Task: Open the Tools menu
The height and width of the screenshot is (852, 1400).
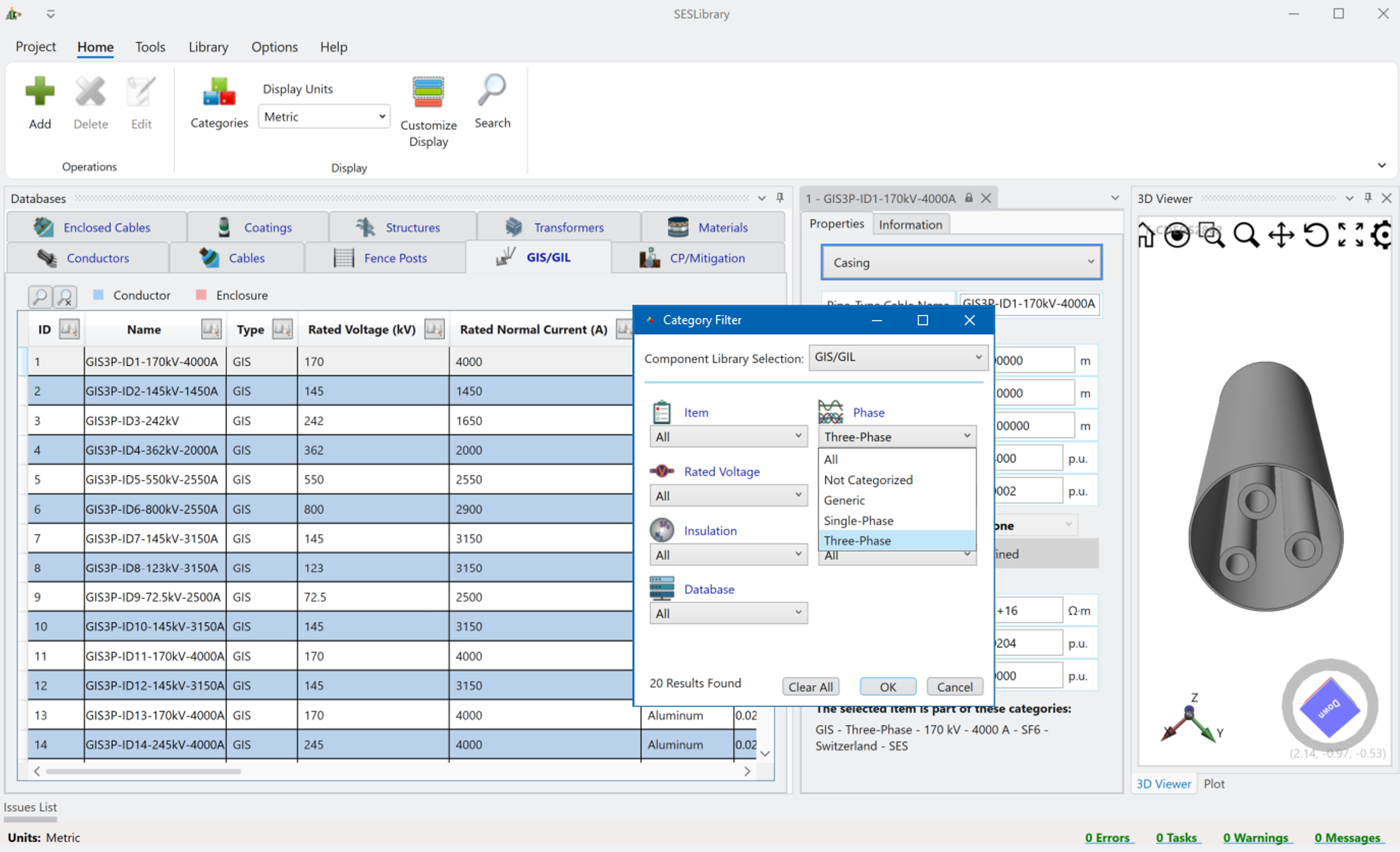Action: pos(150,47)
